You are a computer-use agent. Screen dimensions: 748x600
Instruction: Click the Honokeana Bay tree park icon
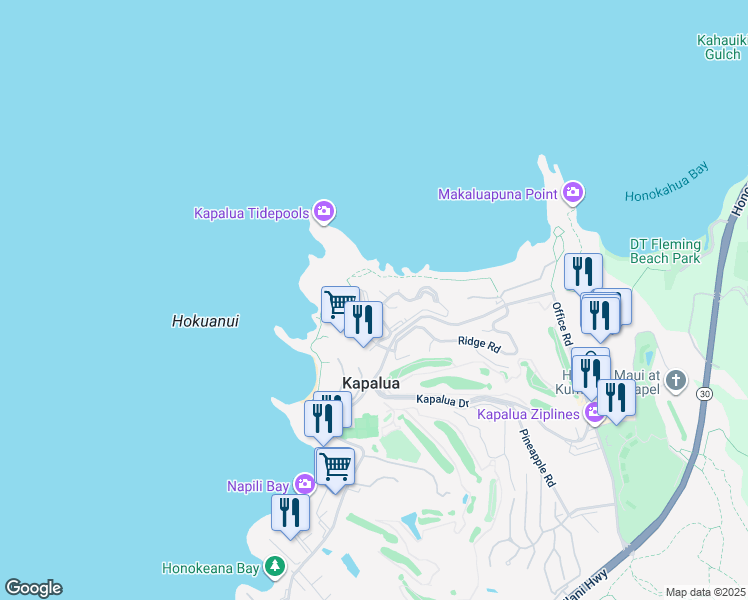click(275, 567)
